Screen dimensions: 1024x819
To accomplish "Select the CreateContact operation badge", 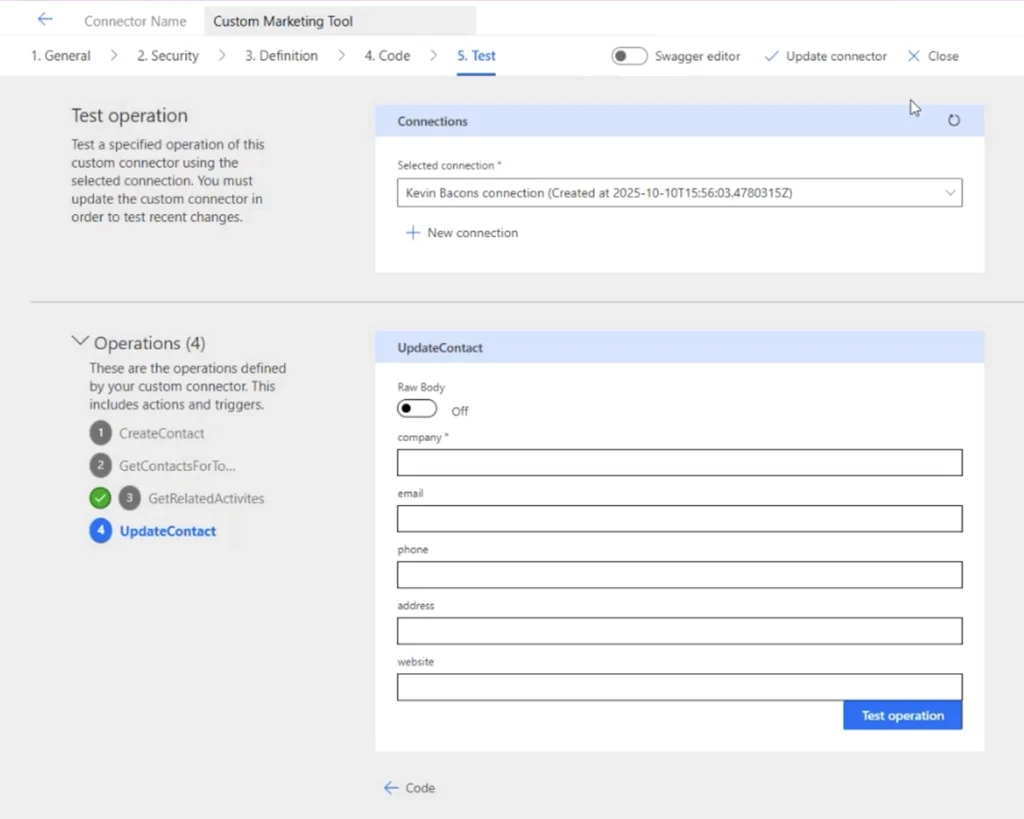I will pos(101,433).
